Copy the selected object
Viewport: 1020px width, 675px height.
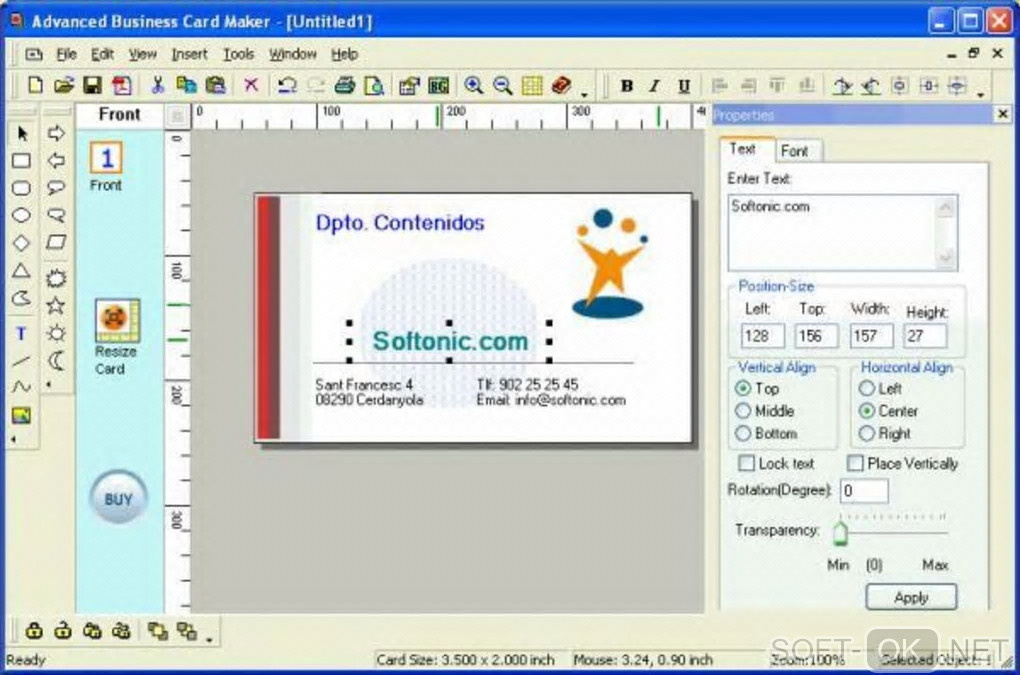pos(187,85)
